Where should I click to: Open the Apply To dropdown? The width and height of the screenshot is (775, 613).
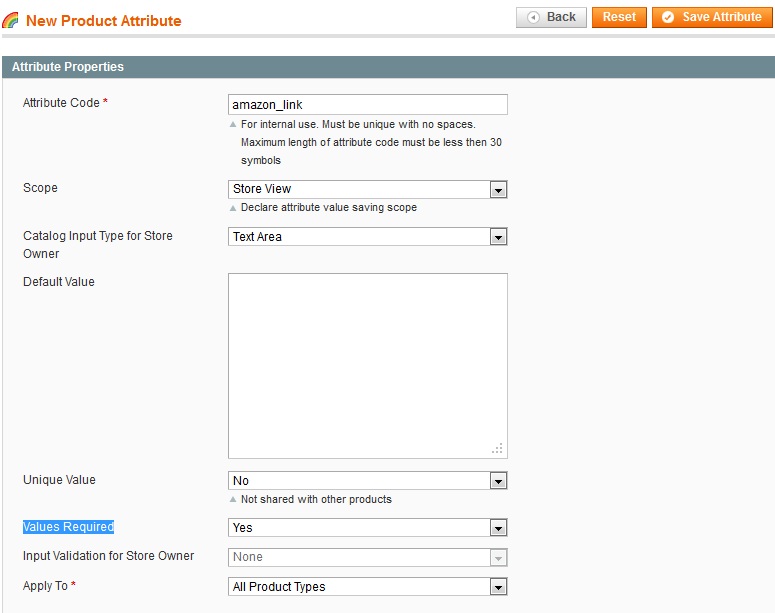point(367,587)
